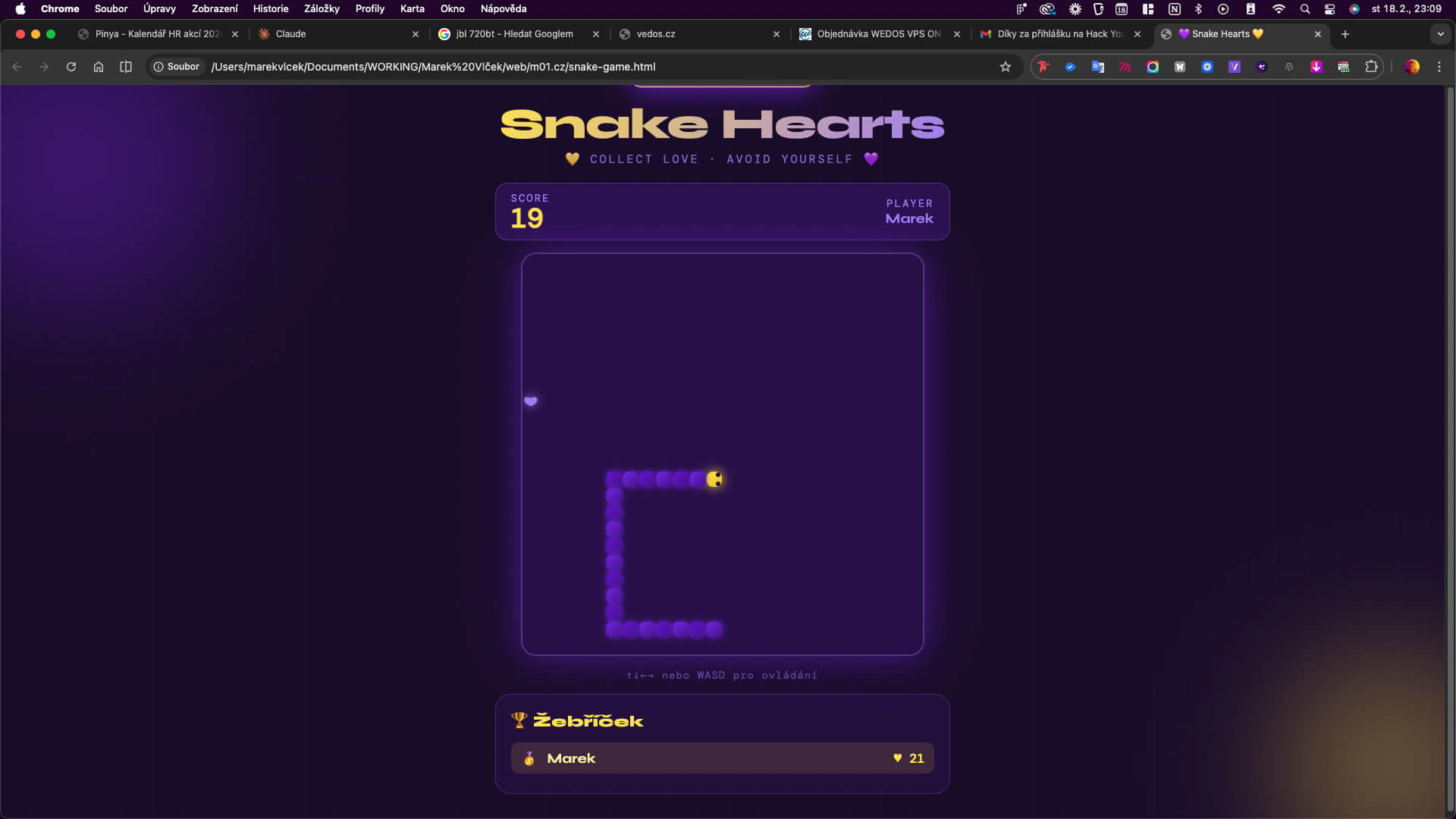
Task: Click the Soubor site info chip
Action: click(x=176, y=67)
